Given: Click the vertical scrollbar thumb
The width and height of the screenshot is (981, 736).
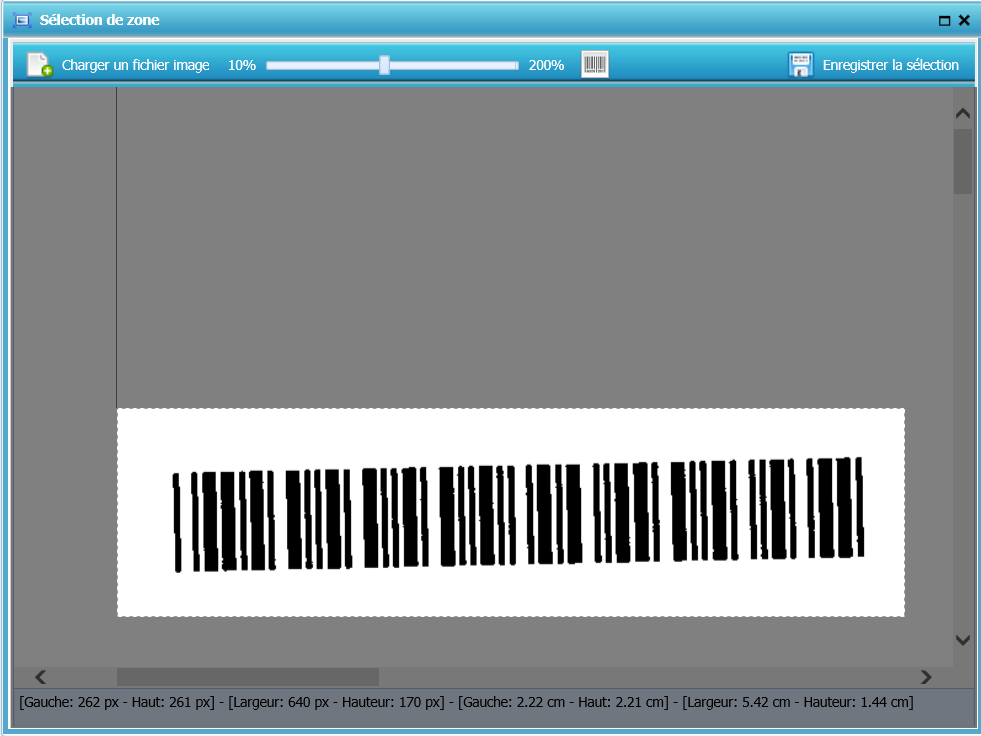Looking at the screenshot, I should tap(962, 160).
